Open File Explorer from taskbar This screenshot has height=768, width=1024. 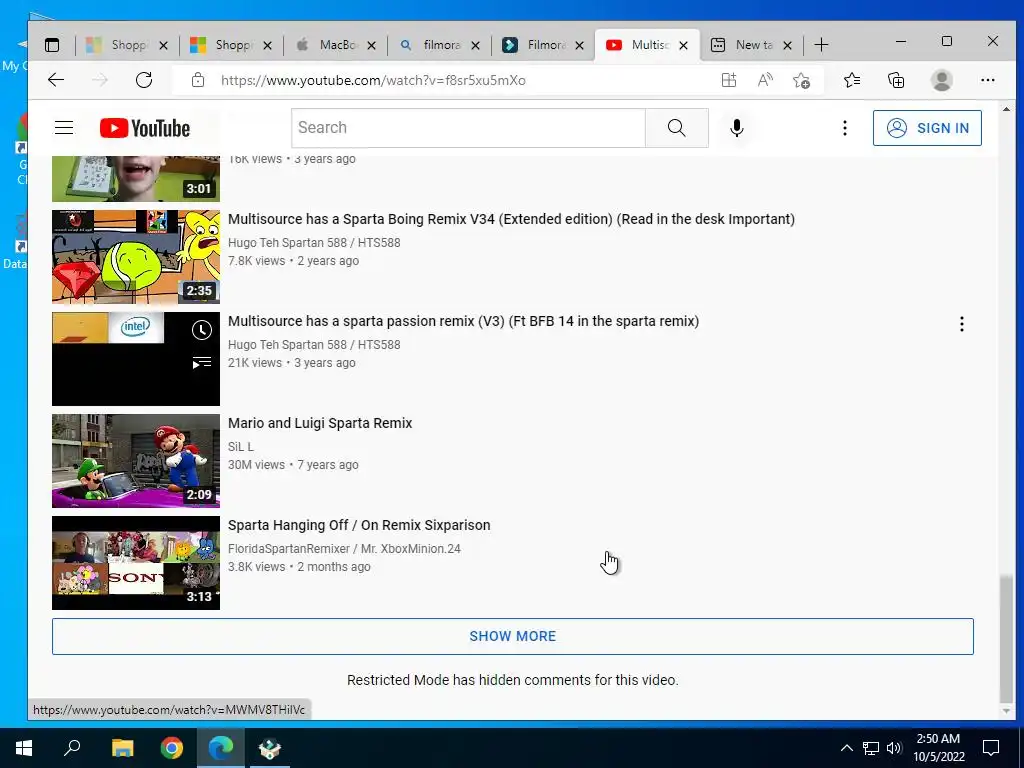click(x=122, y=748)
